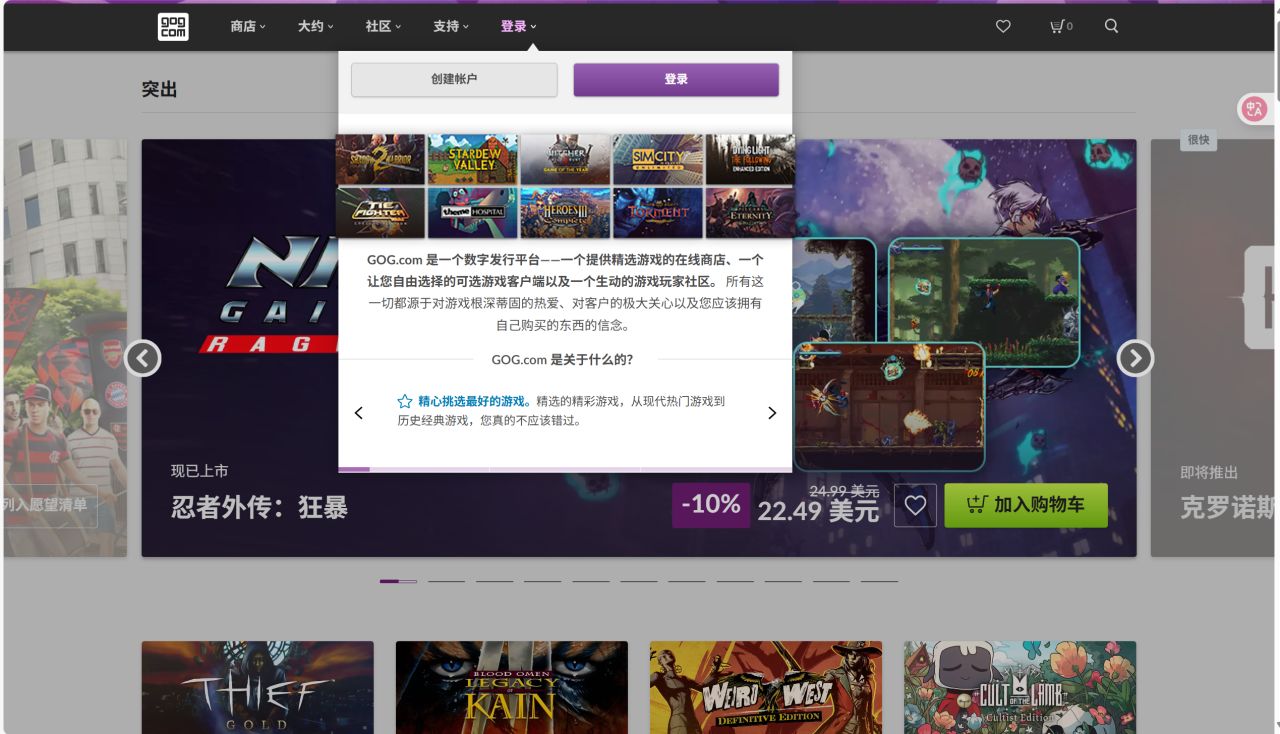Image resolution: width=1280 pixels, height=734 pixels.
Task: Click the 创建帐户 button
Action: [454, 80]
